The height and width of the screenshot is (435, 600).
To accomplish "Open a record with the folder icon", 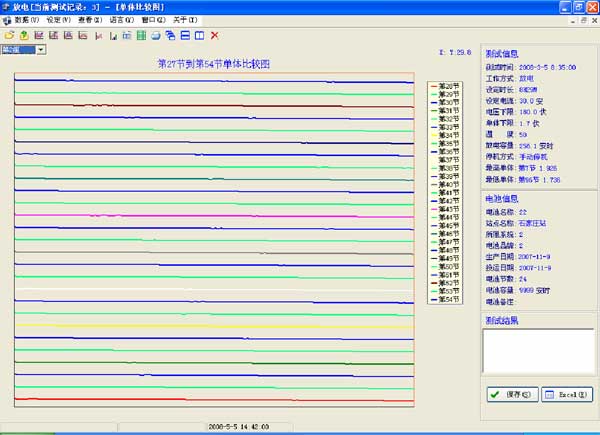I will (x=9, y=36).
